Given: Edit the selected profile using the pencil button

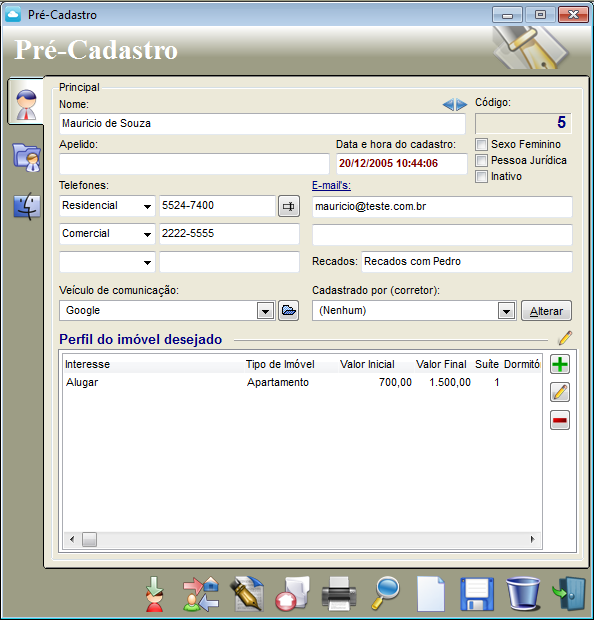Looking at the screenshot, I should tap(560, 392).
